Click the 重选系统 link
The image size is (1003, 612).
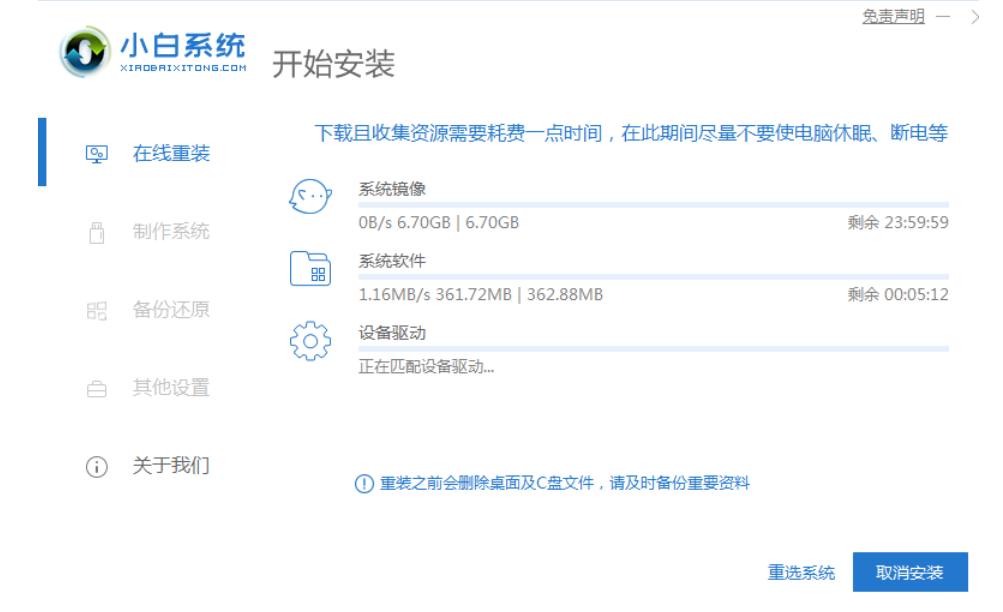click(x=801, y=573)
